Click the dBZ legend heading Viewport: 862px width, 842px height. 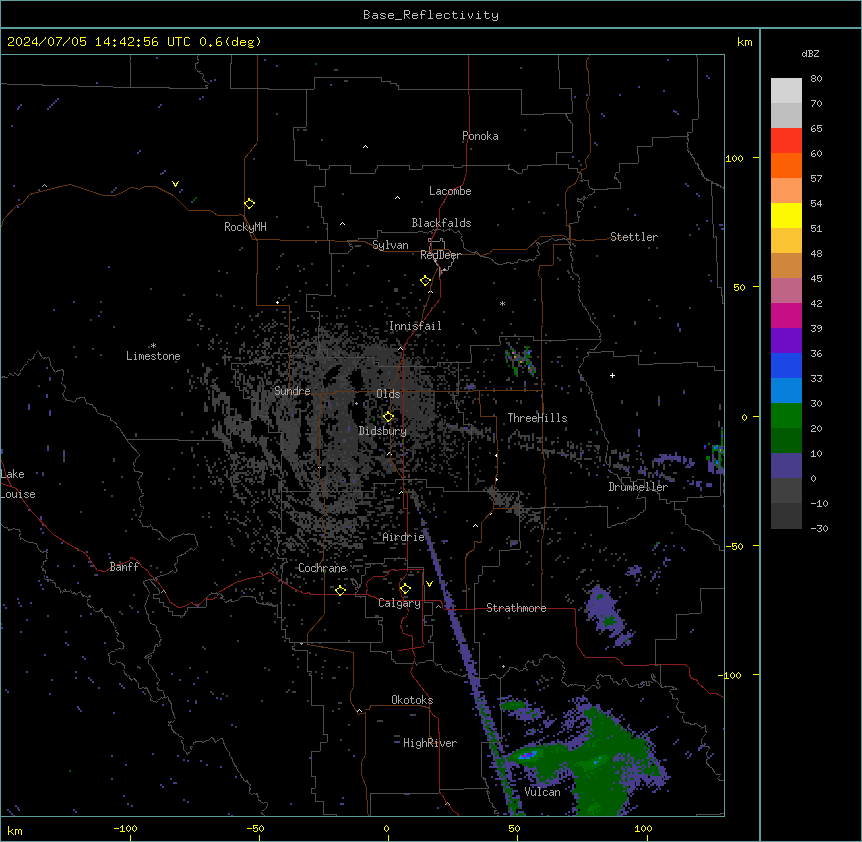click(810, 53)
